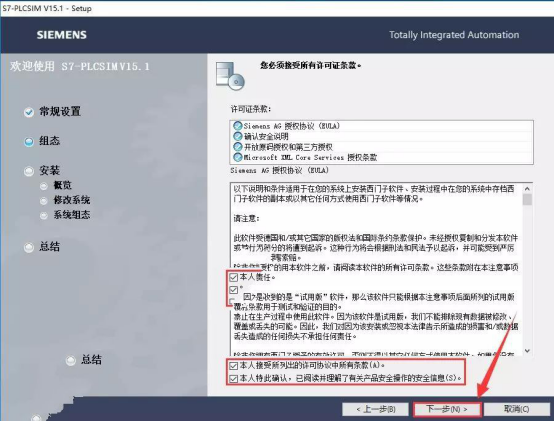
Task: Click the SIEMENS logo in the header
Action: pyautogui.click(x=62, y=35)
